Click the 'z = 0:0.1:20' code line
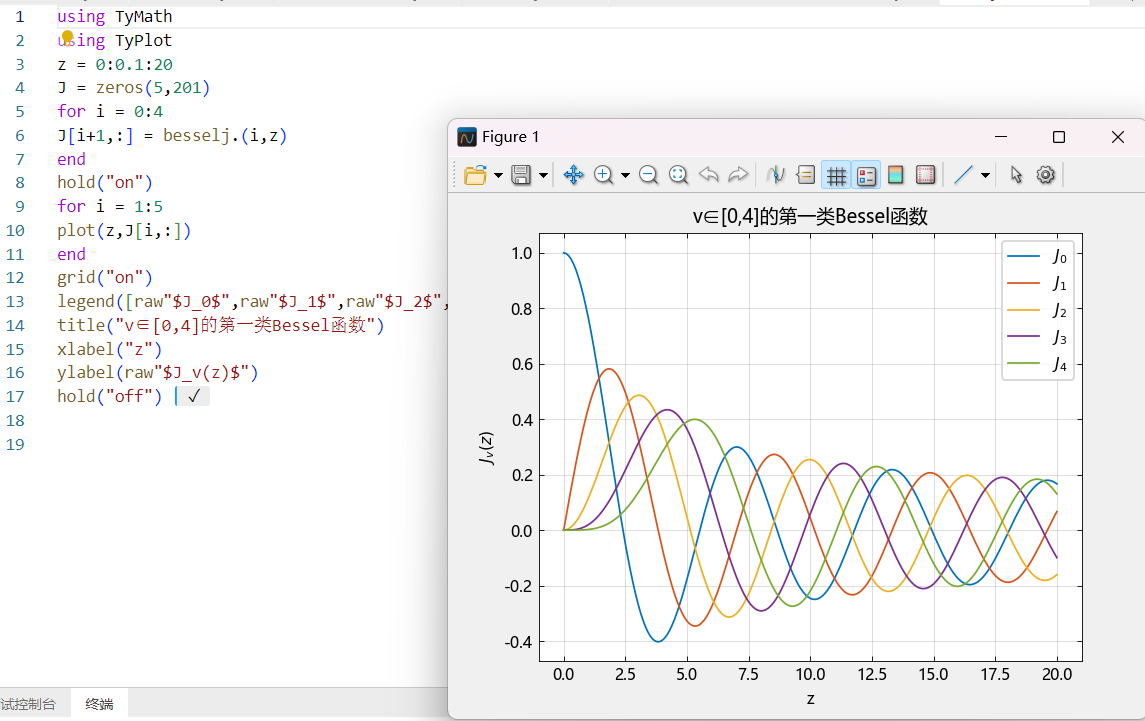Image resolution: width=1145 pixels, height=721 pixels. click(115, 64)
